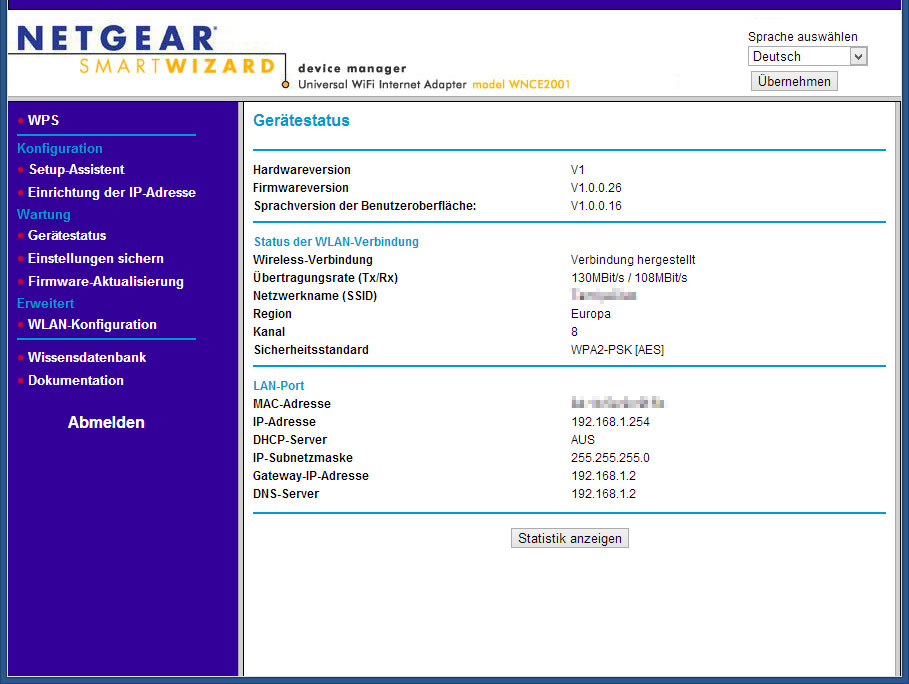Click the Deutsch language combo box
The height and width of the screenshot is (684, 909).
808,56
